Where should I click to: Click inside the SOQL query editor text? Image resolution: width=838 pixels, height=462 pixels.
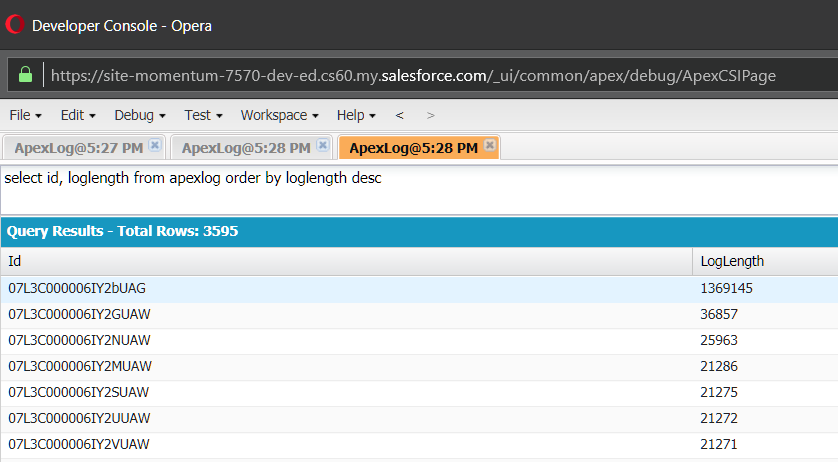click(193, 178)
